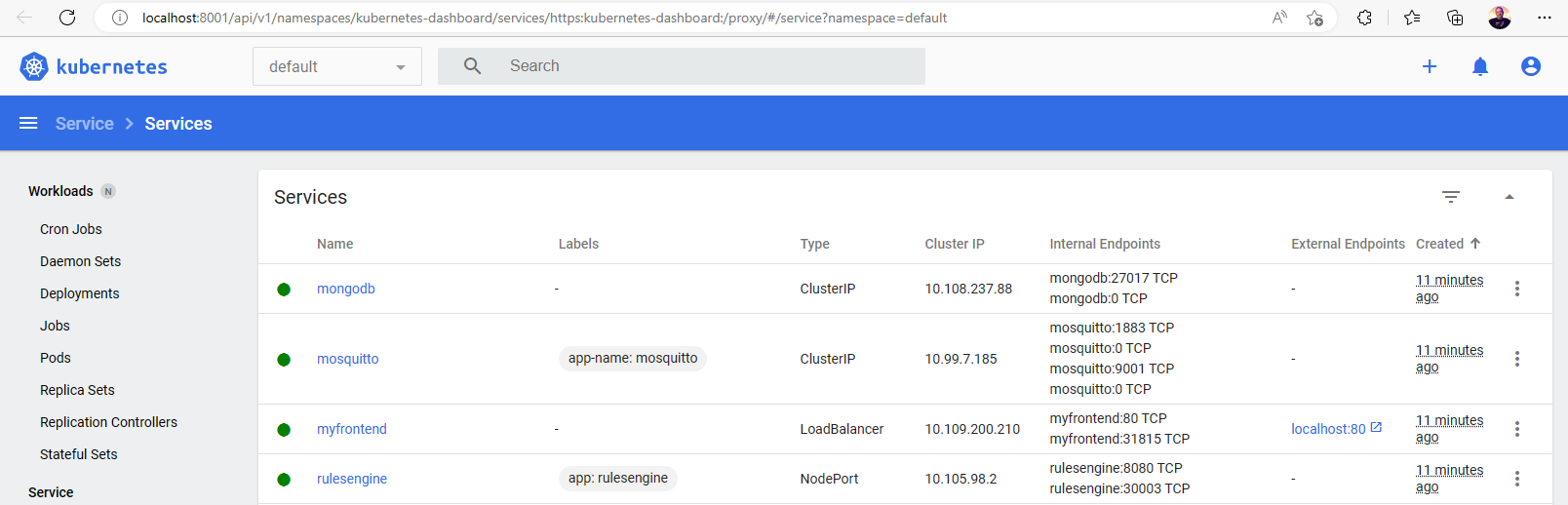This screenshot has width=1568, height=505.
Task: Click the Search input field
Action: point(682,66)
